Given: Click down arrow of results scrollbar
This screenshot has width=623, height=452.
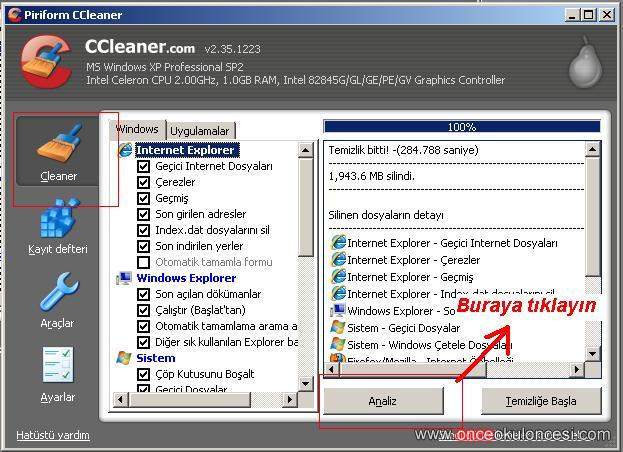Looking at the screenshot, I should (x=592, y=354).
